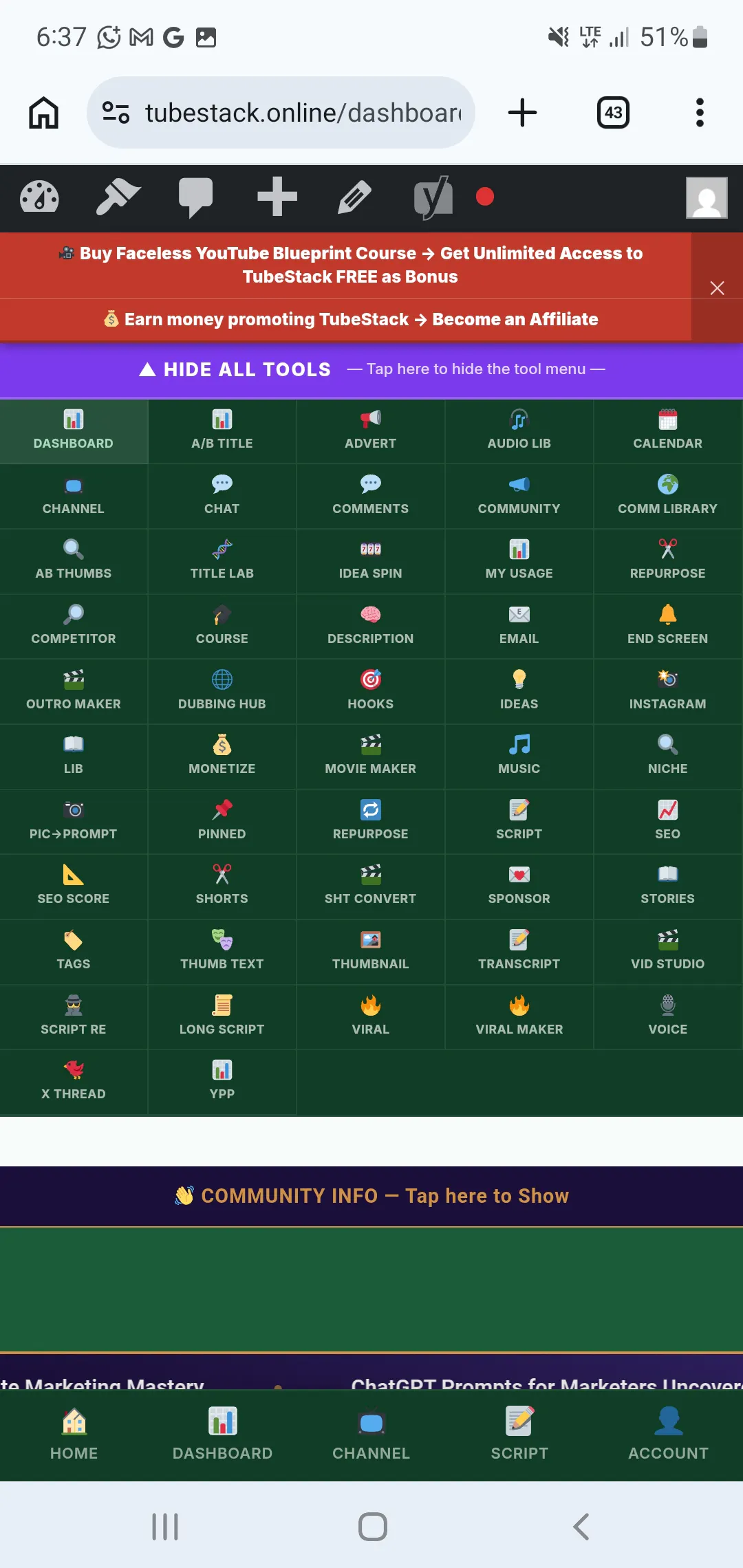
Task: Collapse menu via Hide All Tools bar
Action: [371, 369]
